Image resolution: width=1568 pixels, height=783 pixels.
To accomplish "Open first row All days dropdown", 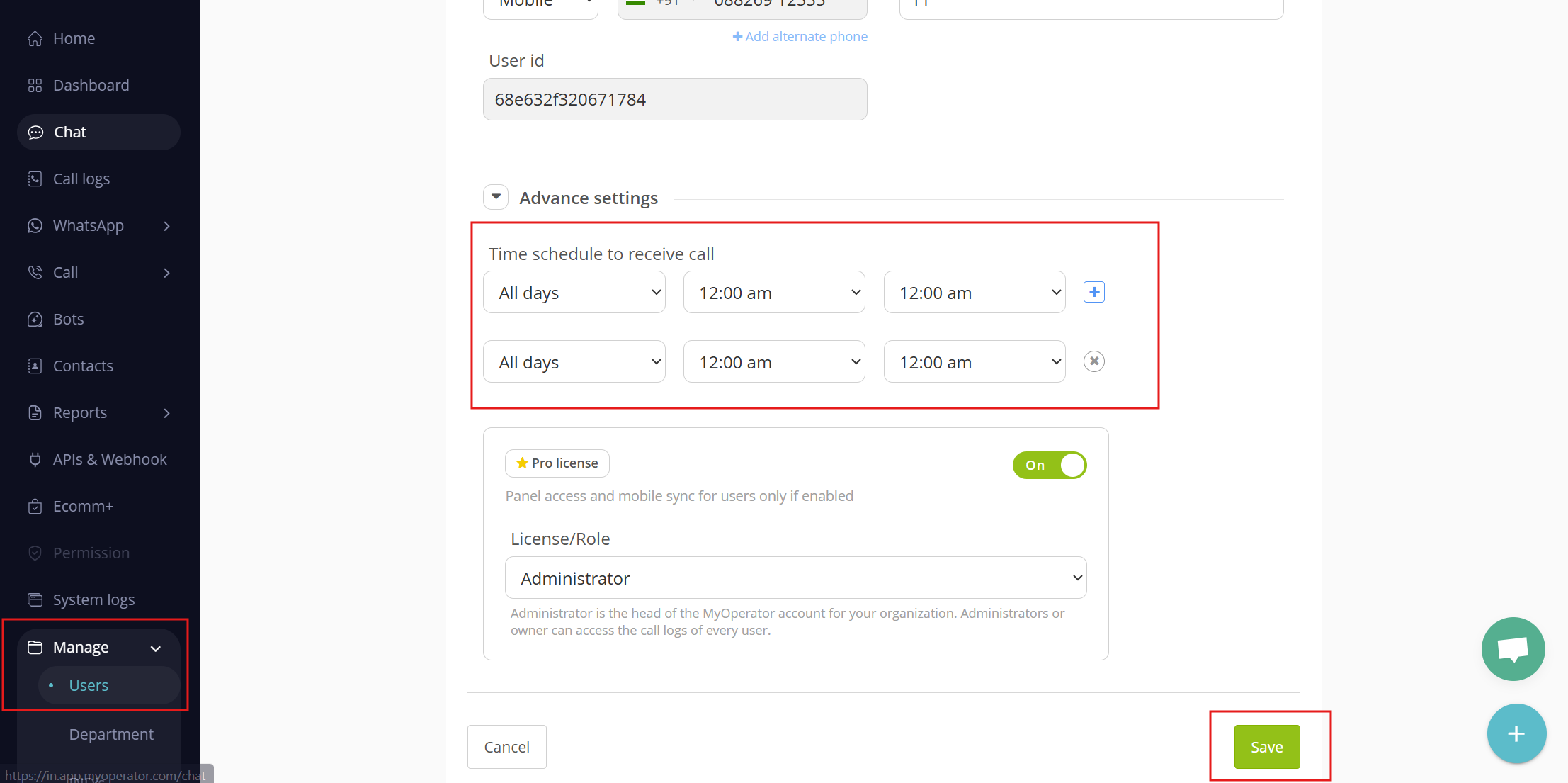I will (574, 293).
